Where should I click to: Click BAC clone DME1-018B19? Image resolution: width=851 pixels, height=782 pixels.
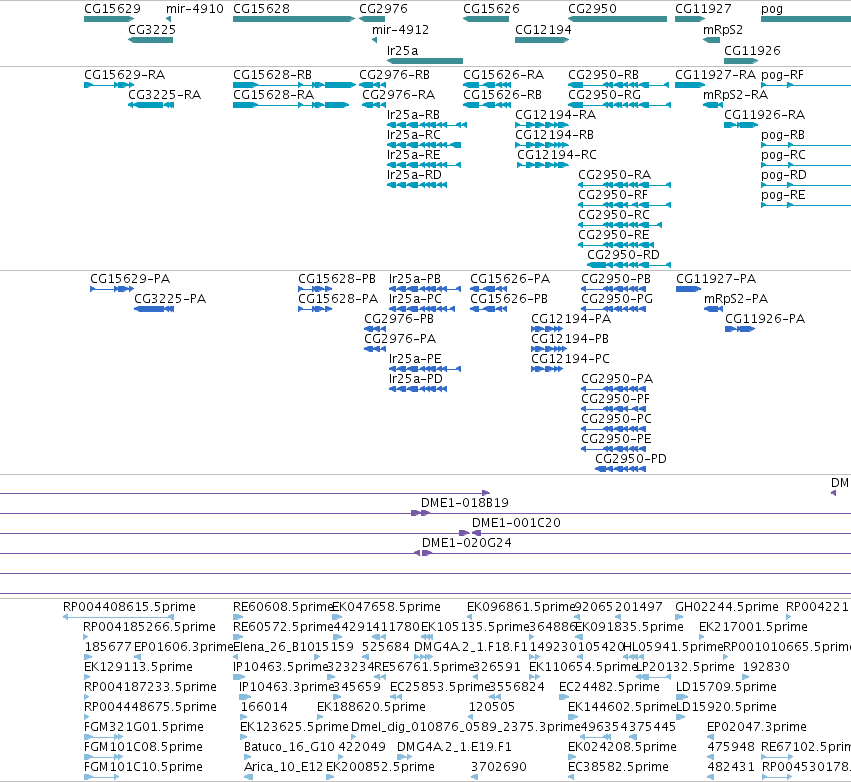tap(465, 503)
